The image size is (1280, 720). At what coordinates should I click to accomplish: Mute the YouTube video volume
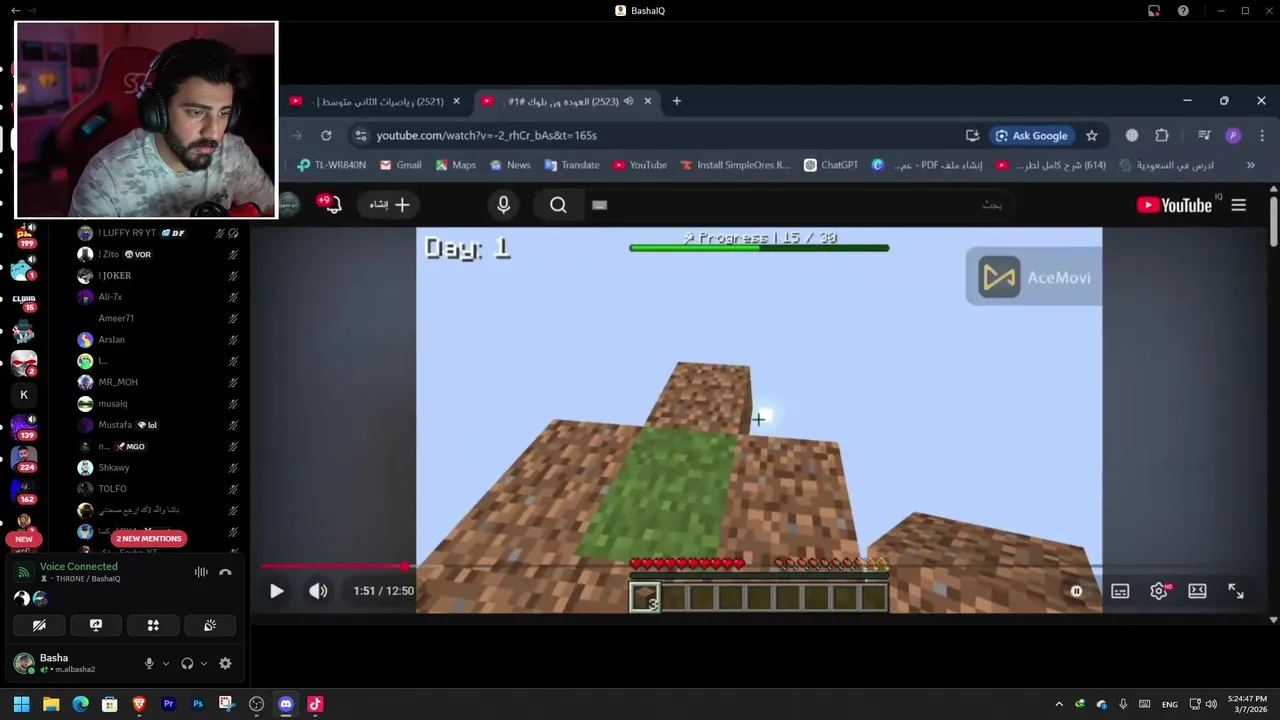pos(318,591)
